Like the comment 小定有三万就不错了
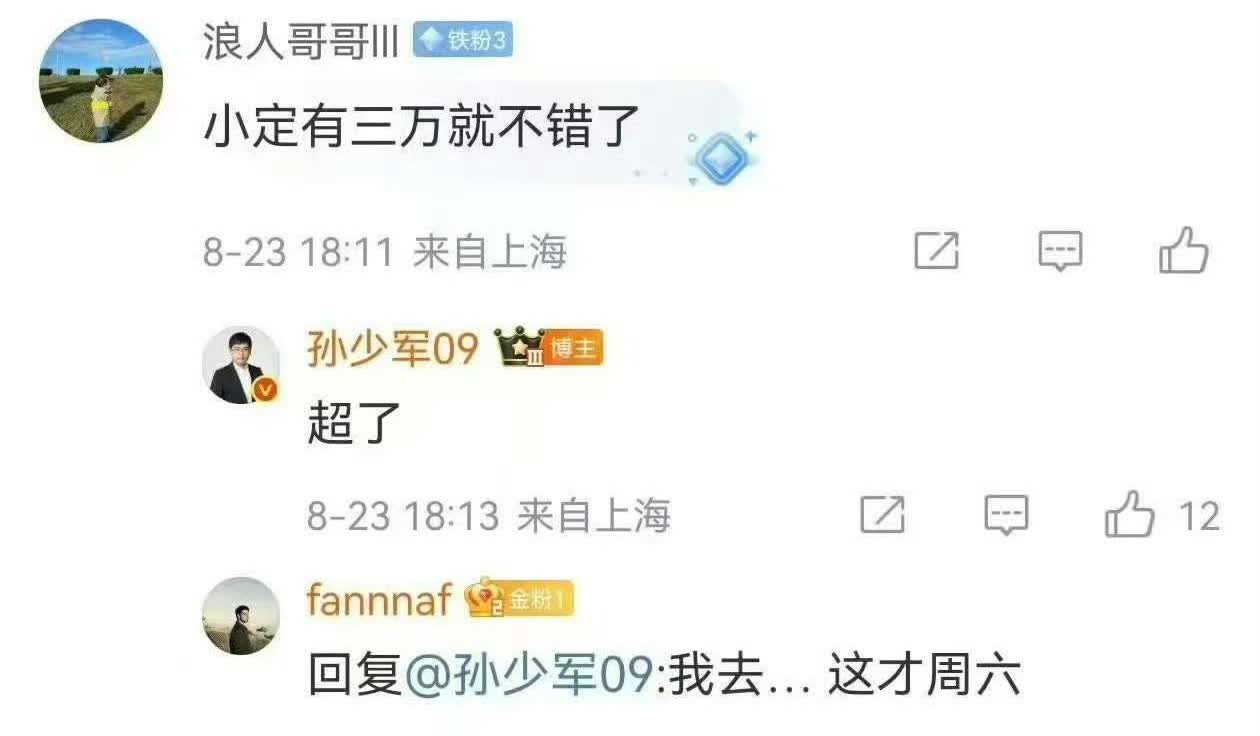1260x736 pixels. 1184,250
